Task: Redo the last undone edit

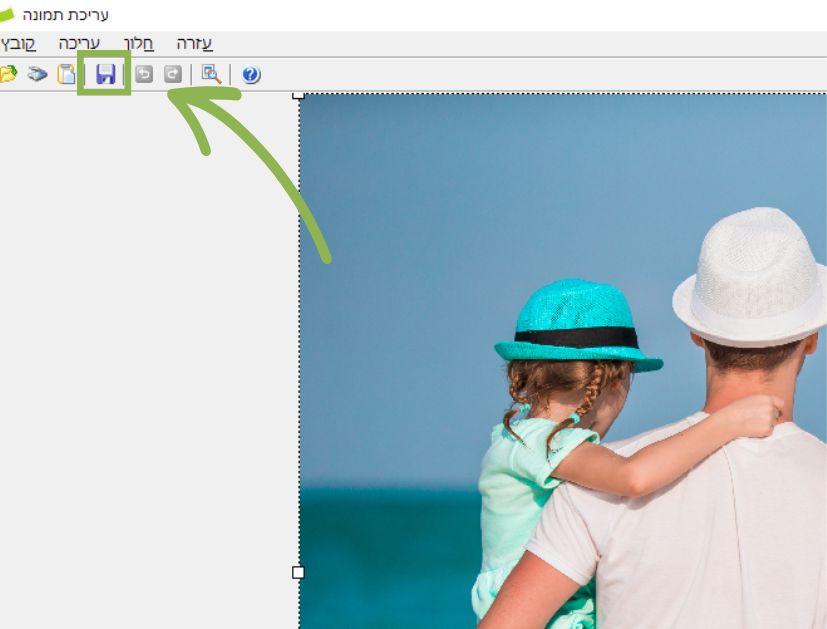Action: click(x=173, y=74)
